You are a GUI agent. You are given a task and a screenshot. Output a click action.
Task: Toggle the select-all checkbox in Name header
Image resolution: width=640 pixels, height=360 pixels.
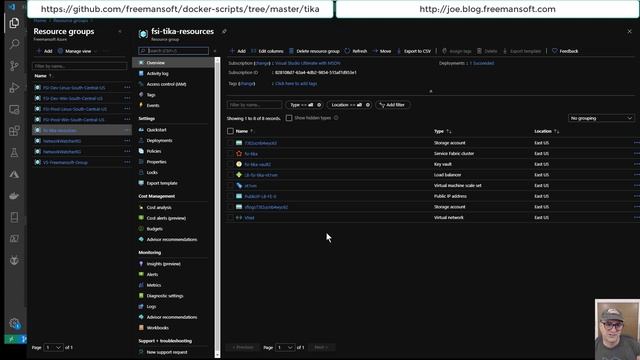click(x=230, y=131)
